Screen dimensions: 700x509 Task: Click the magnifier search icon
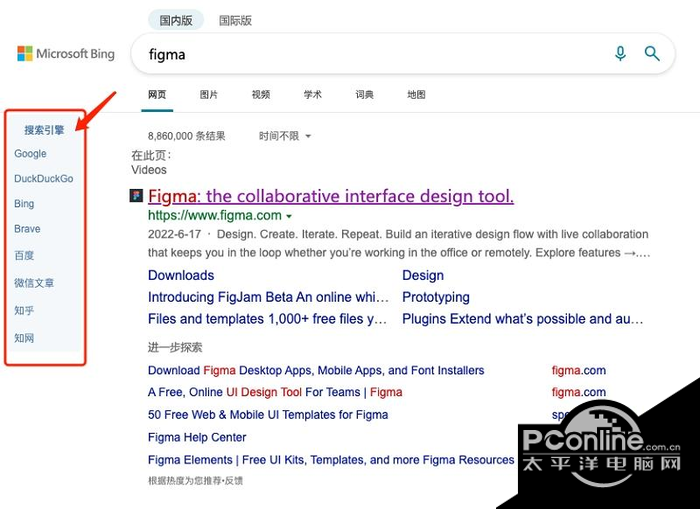pos(652,54)
